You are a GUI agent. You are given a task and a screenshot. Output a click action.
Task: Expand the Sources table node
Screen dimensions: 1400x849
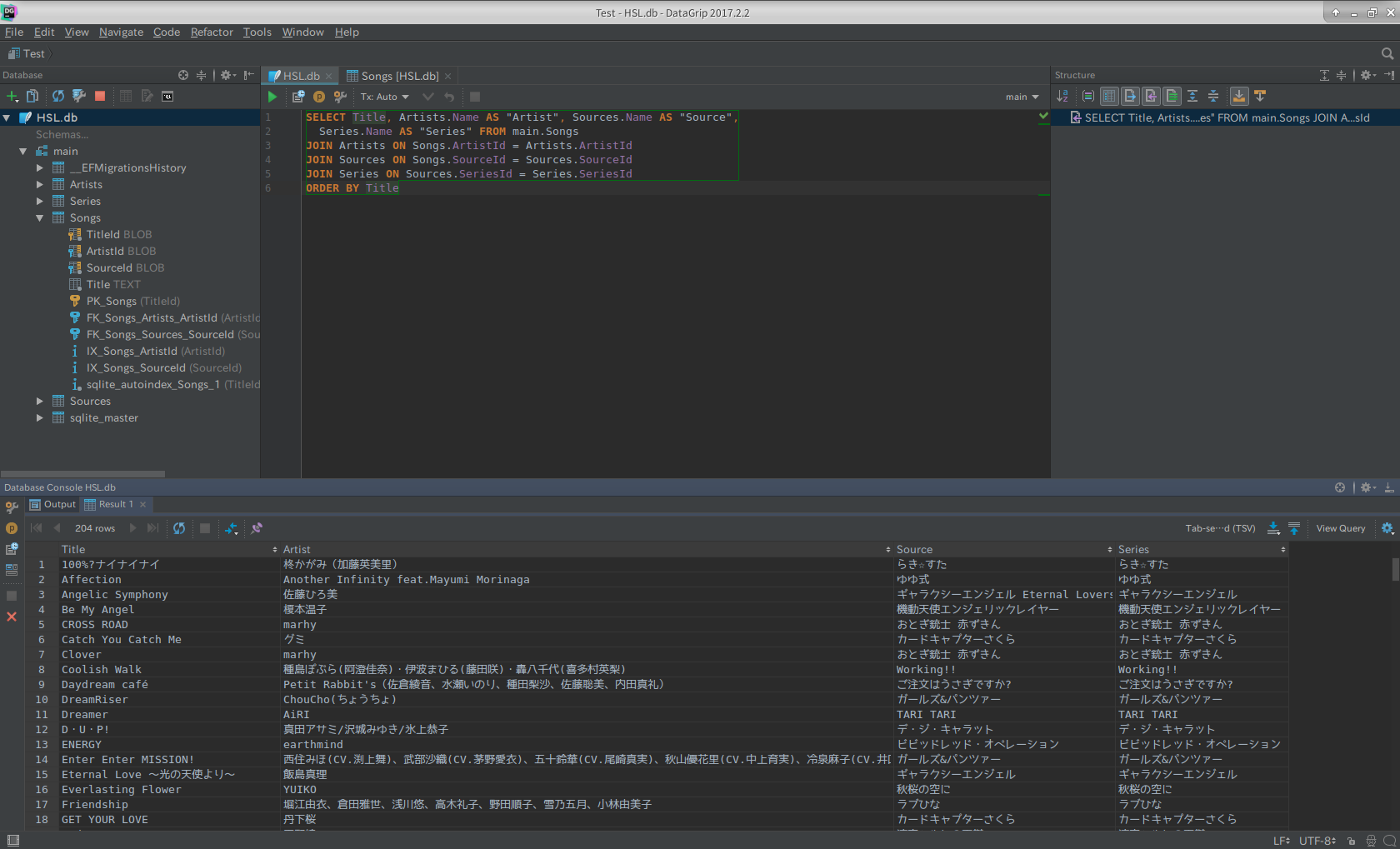tap(39, 401)
